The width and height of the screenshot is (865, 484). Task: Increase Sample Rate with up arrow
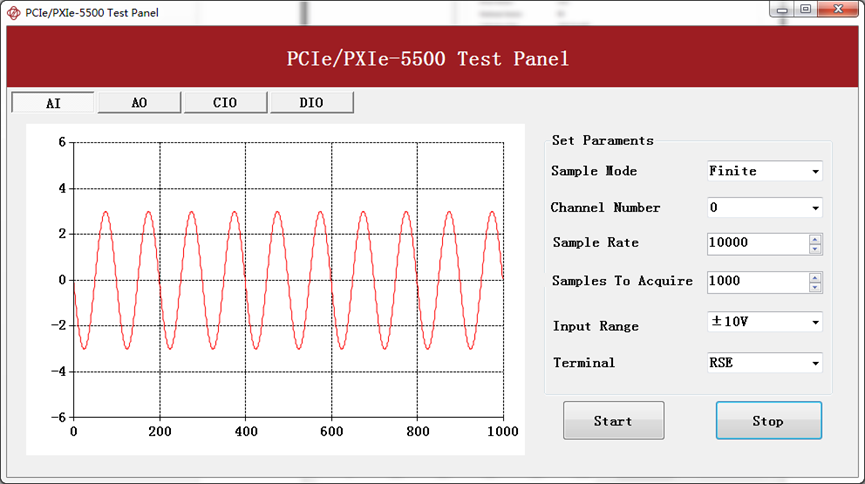tap(815, 239)
